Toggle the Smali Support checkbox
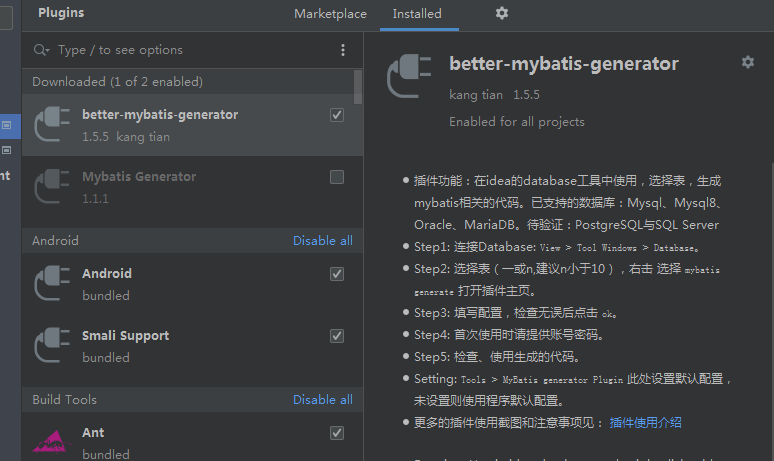Screen dimensions: 774x461 (337, 336)
